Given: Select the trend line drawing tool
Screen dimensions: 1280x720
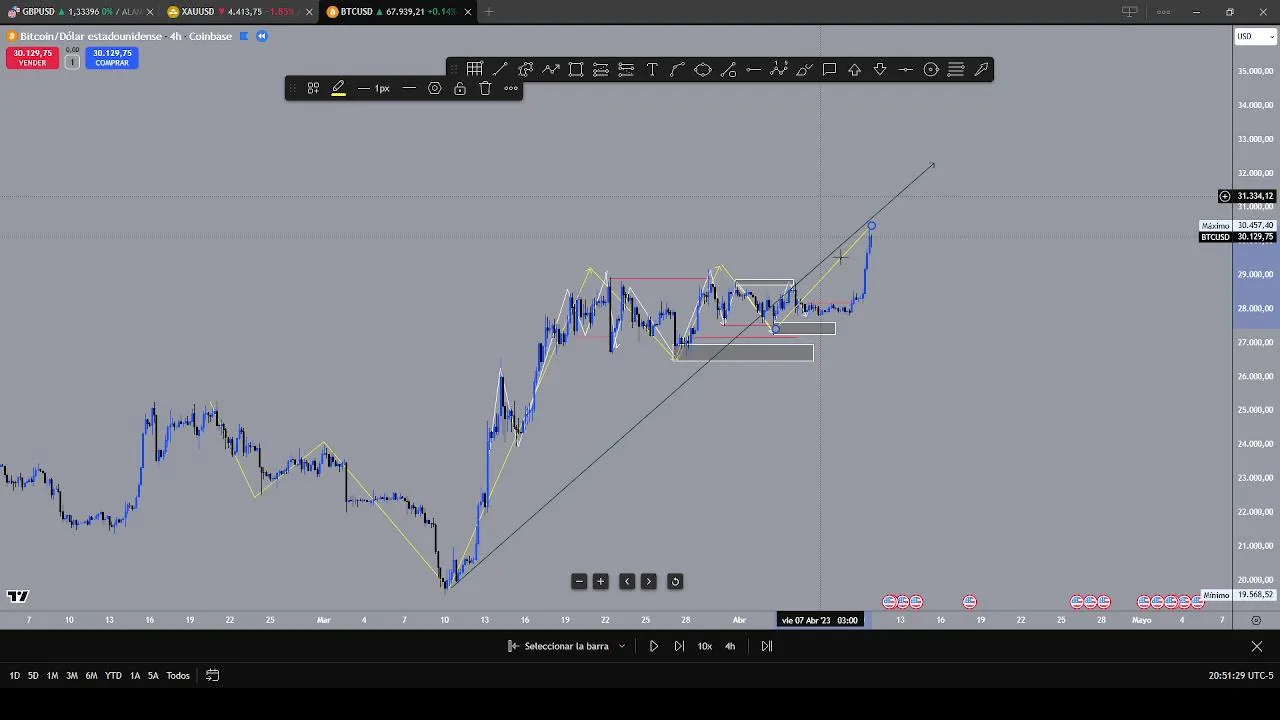Looking at the screenshot, I should (x=500, y=69).
